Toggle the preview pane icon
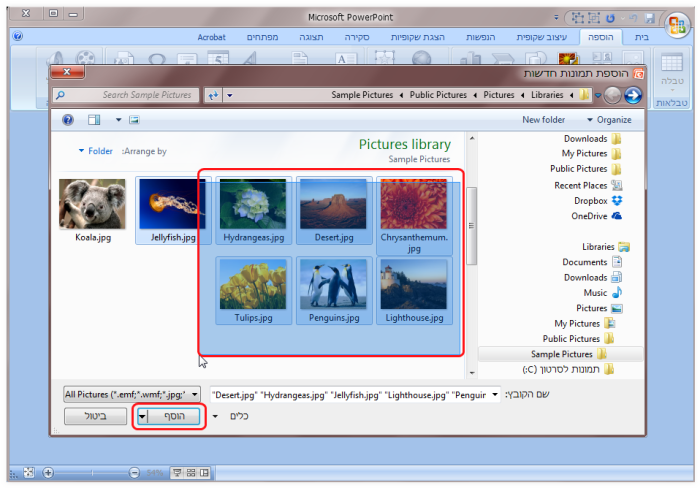 click(x=93, y=120)
